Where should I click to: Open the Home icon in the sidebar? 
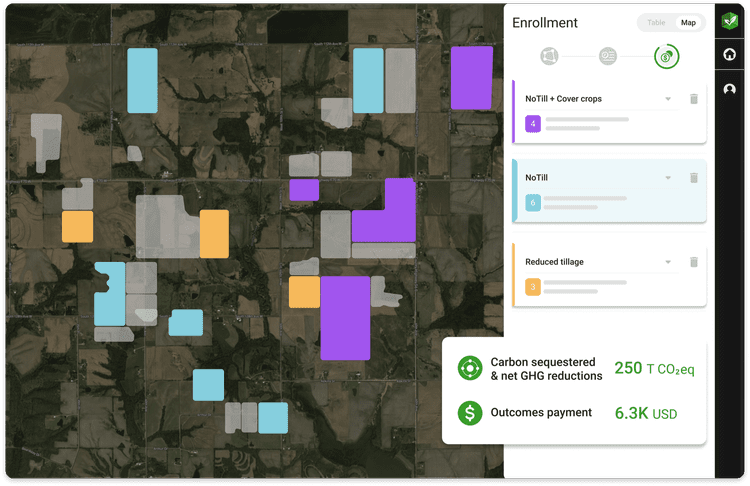click(x=730, y=56)
